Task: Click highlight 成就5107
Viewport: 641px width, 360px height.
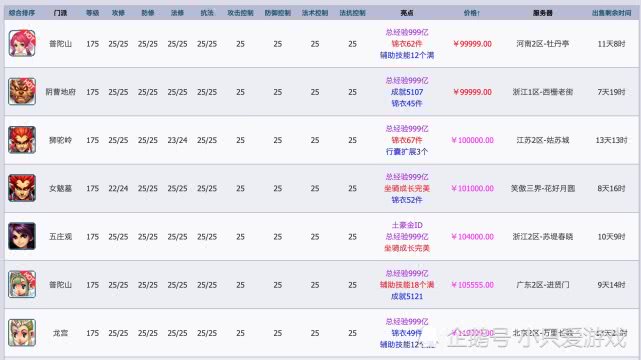Action: coord(407,92)
